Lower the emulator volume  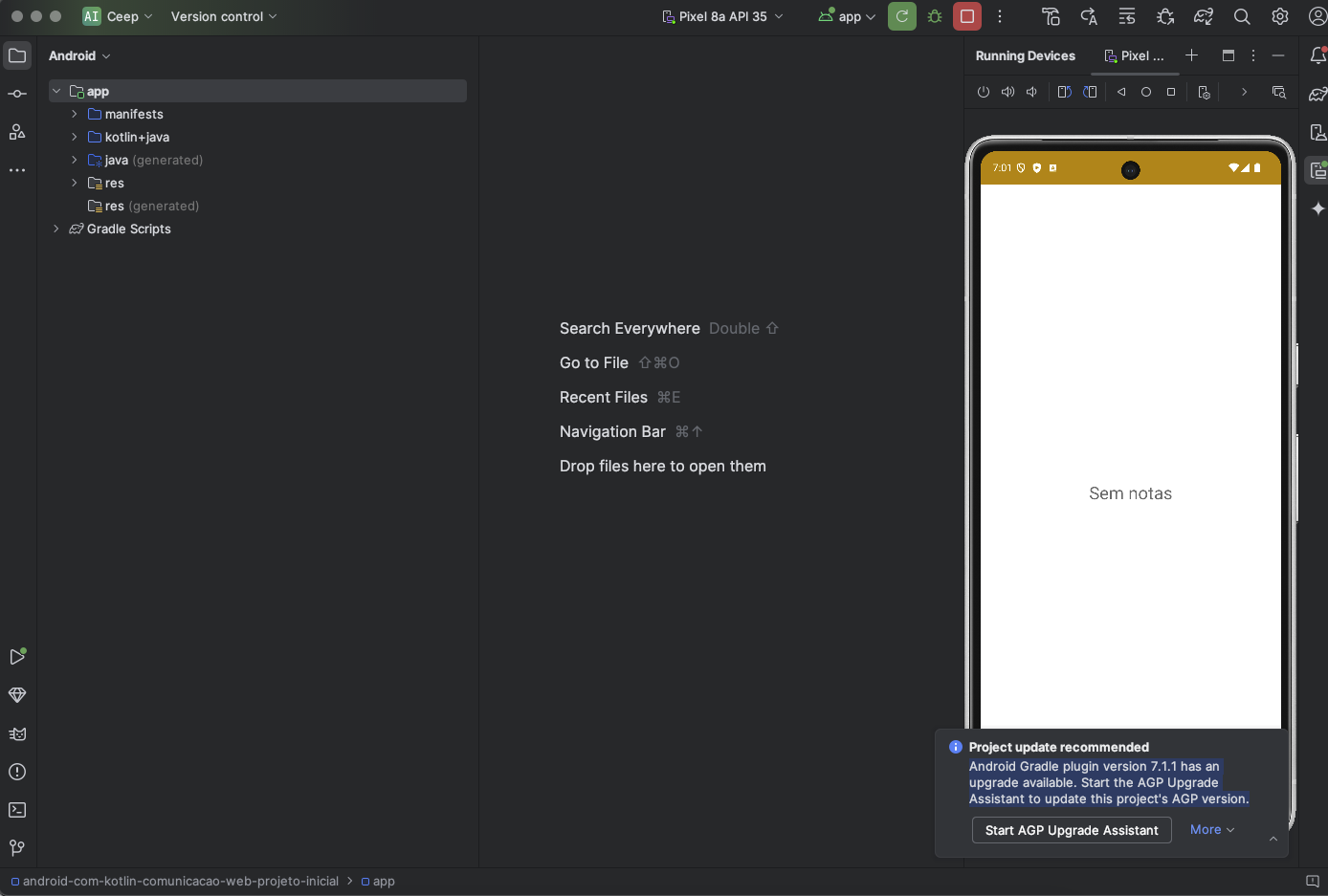coord(1031,92)
